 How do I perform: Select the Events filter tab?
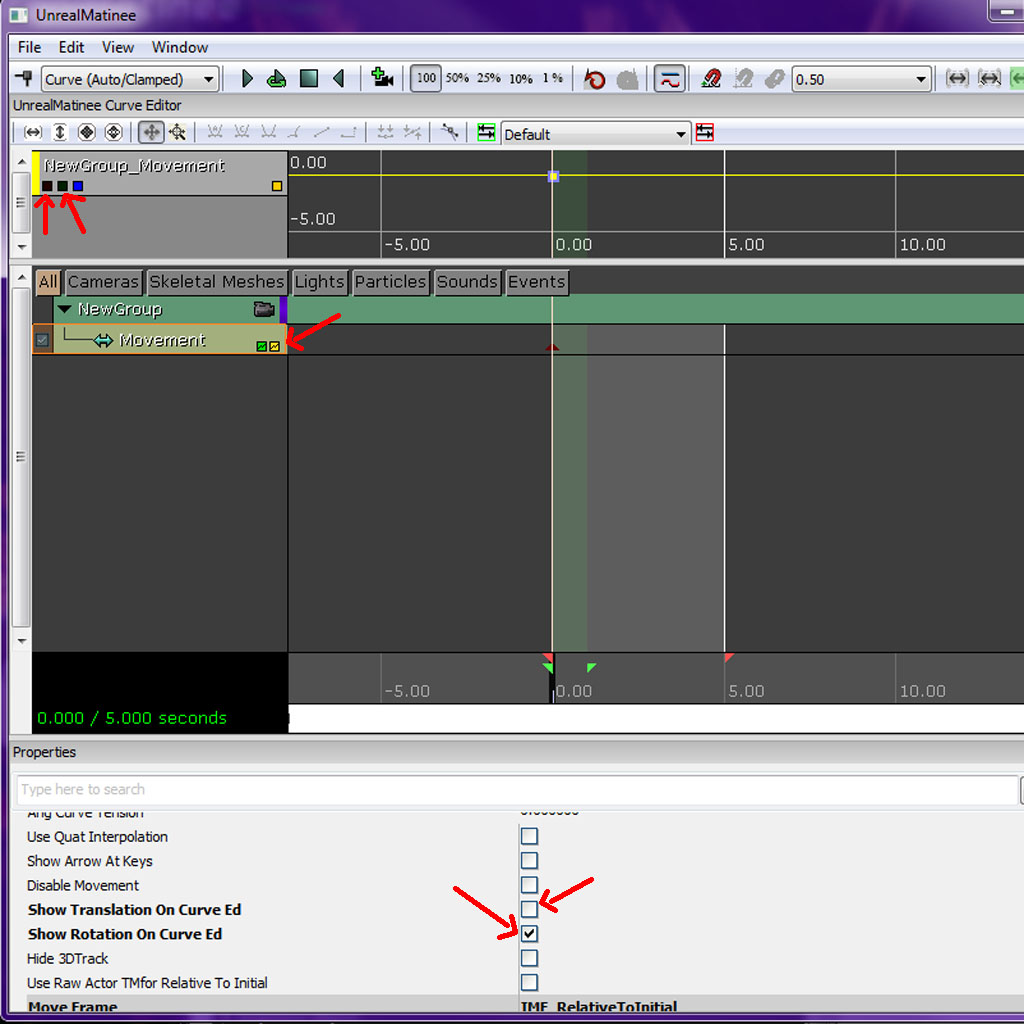tap(537, 282)
